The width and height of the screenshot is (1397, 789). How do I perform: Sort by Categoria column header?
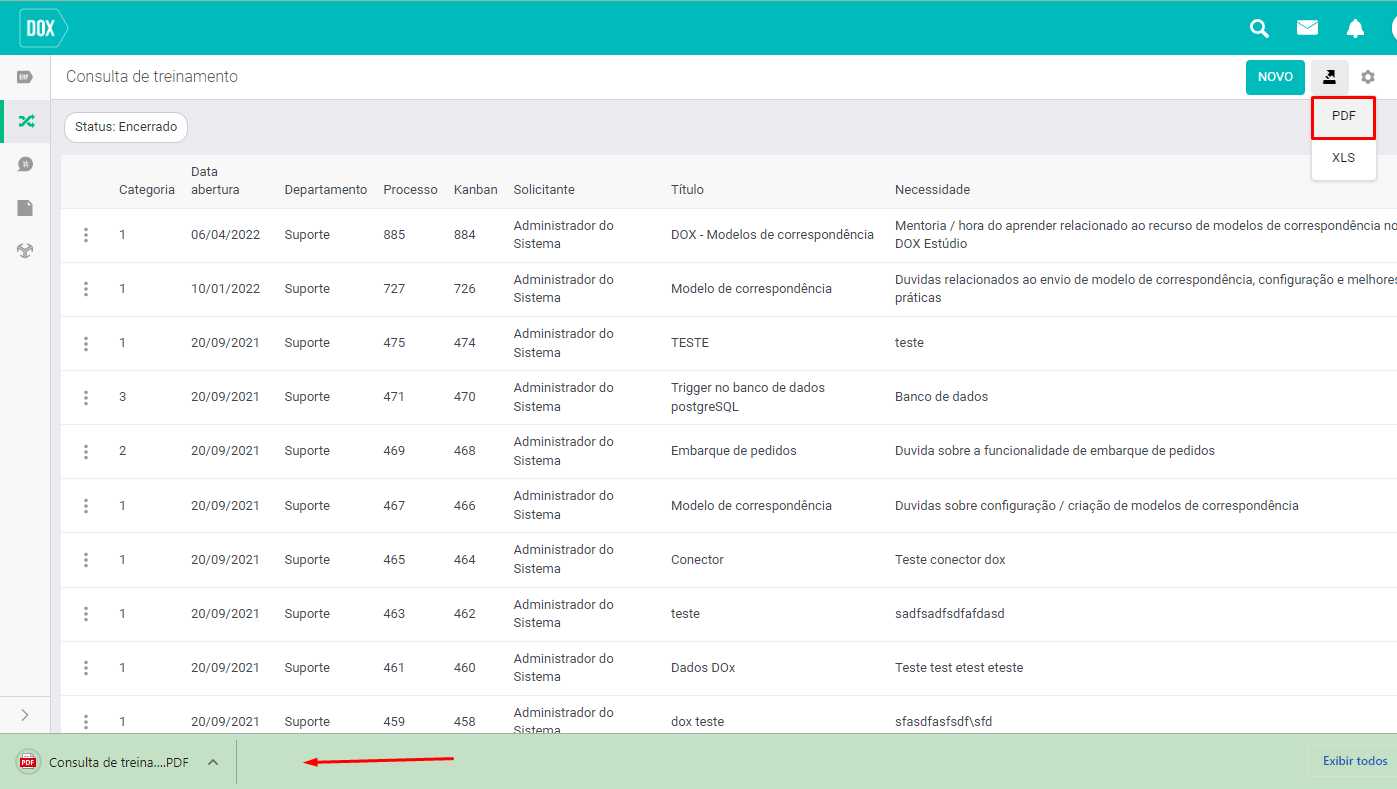[147, 190]
